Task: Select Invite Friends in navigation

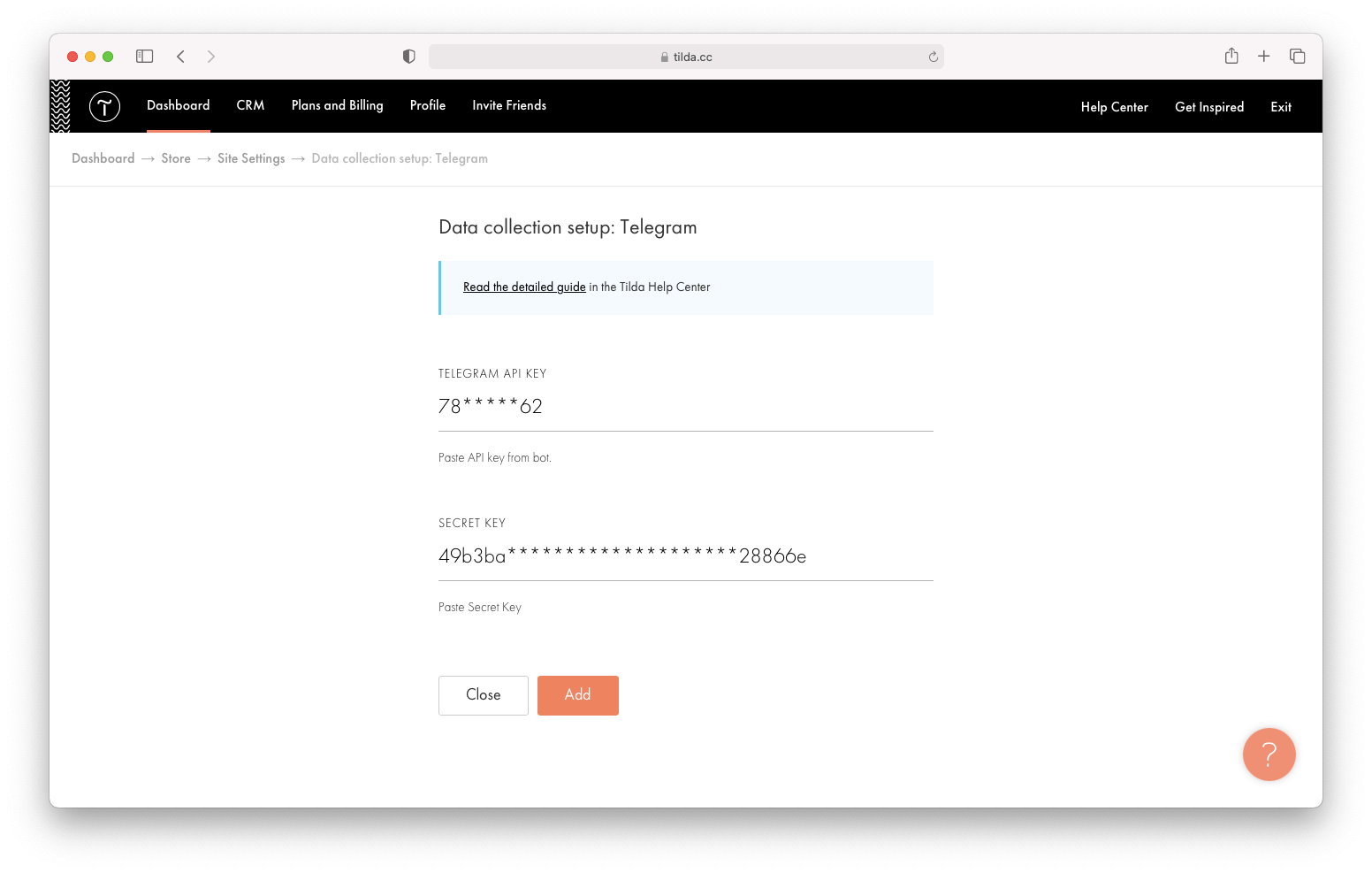Action: tap(509, 105)
